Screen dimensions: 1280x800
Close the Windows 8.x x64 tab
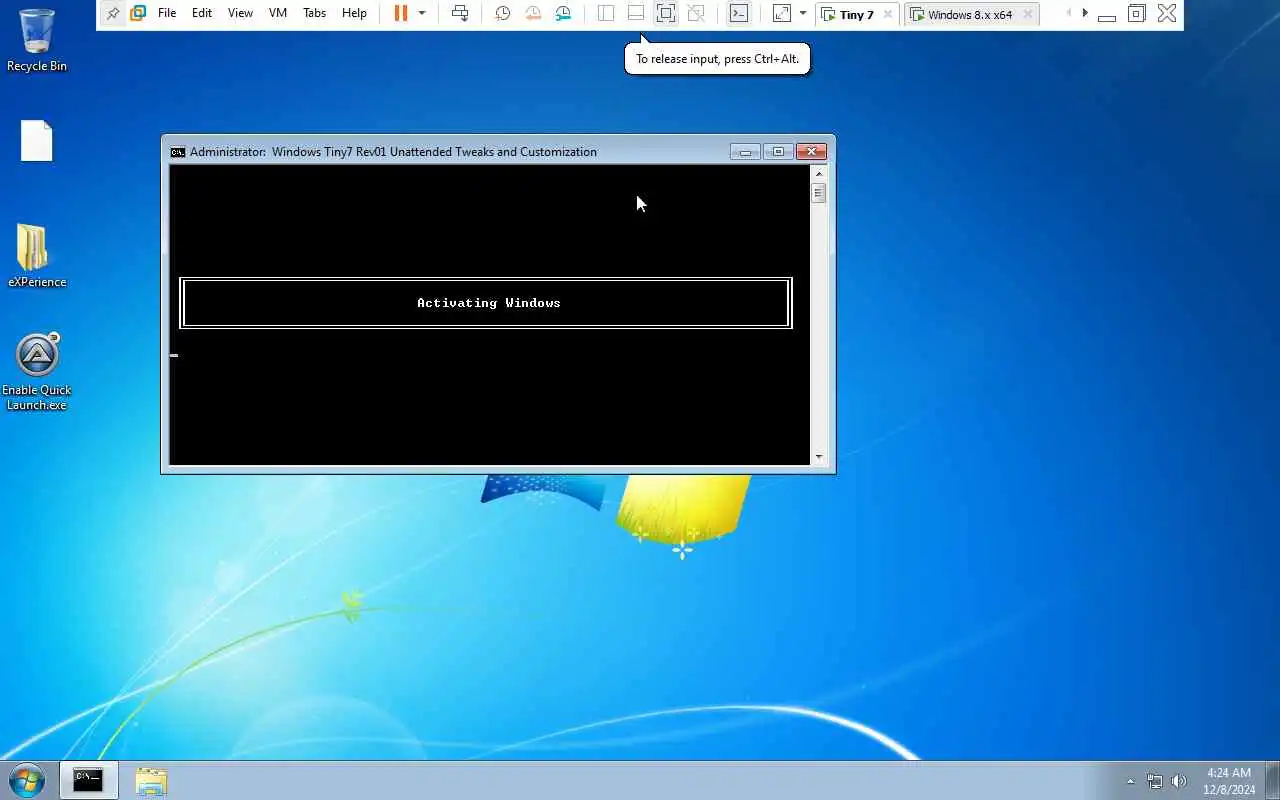(1026, 14)
